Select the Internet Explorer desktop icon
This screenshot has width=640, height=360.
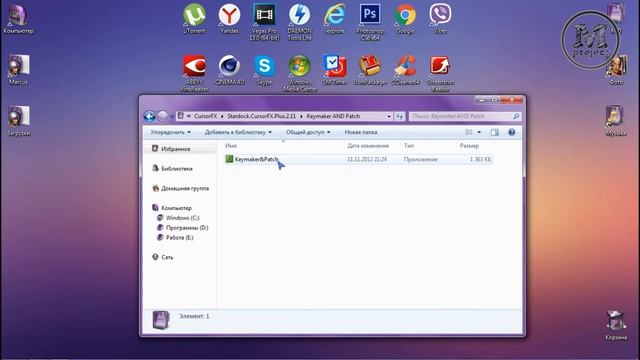click(x=335, y=18)
